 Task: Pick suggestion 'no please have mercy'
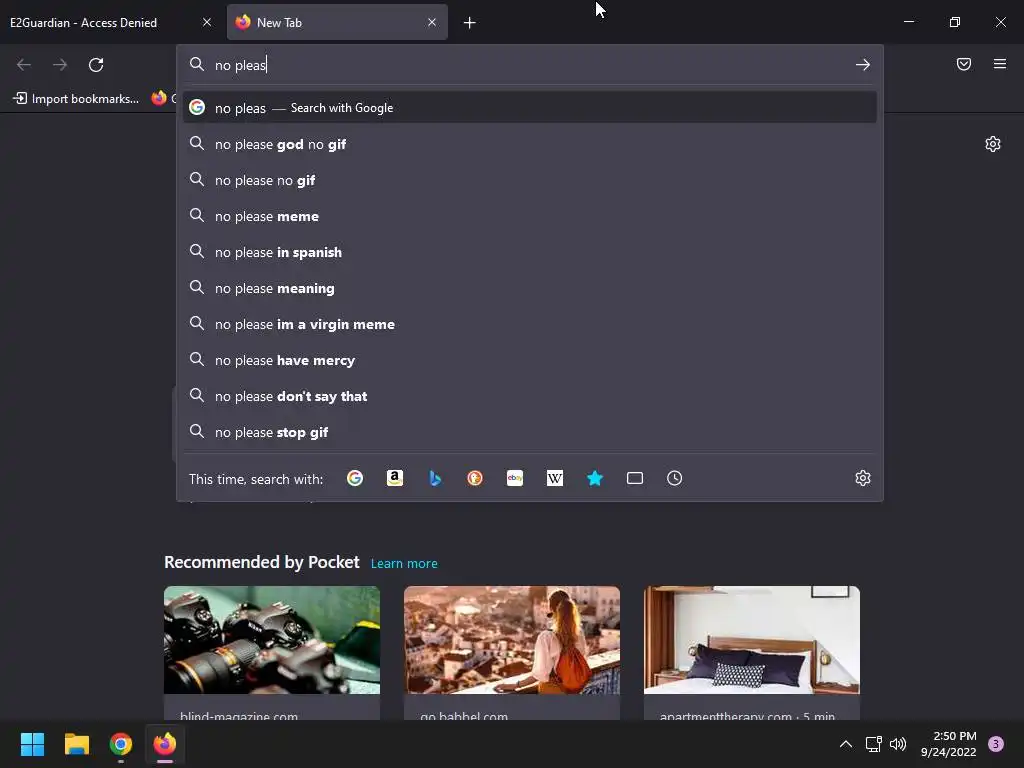coord(530,360)
